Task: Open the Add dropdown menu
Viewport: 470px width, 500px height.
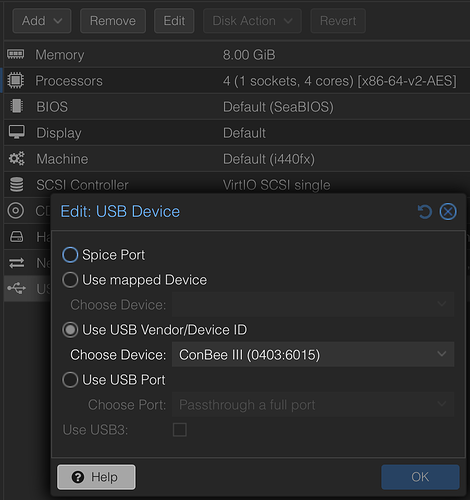Action: coord(42,21)
